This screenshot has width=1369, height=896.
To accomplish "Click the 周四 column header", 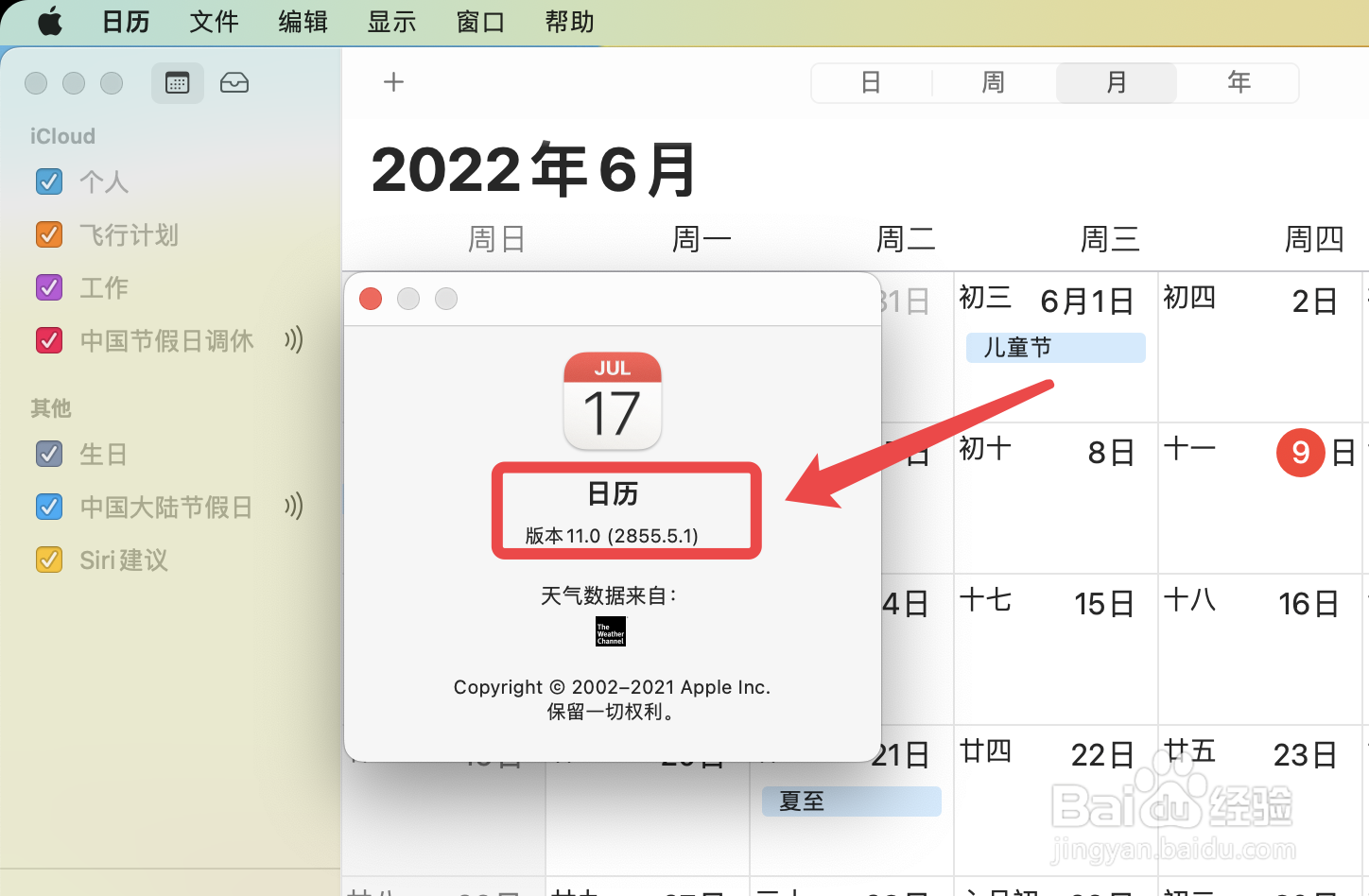I will pyautogui.click(x=1314, y=239).
